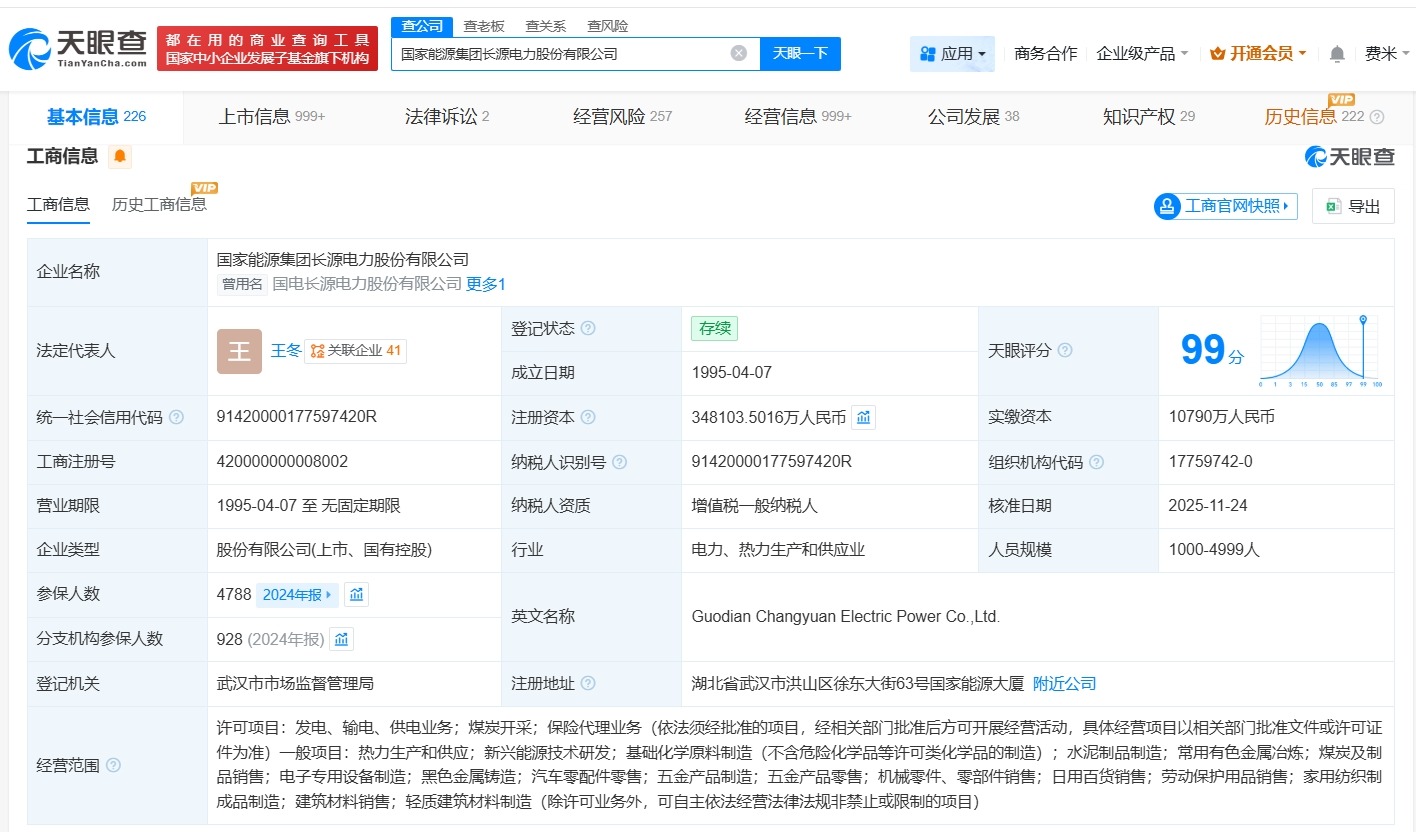1416x832 pixels.
Task: Click the 天眼一下 search button
Action: point(800,53)
